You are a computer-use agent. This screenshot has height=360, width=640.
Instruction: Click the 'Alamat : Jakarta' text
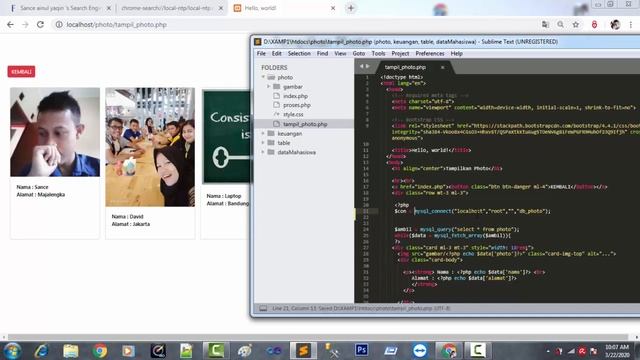pos(131,224)
